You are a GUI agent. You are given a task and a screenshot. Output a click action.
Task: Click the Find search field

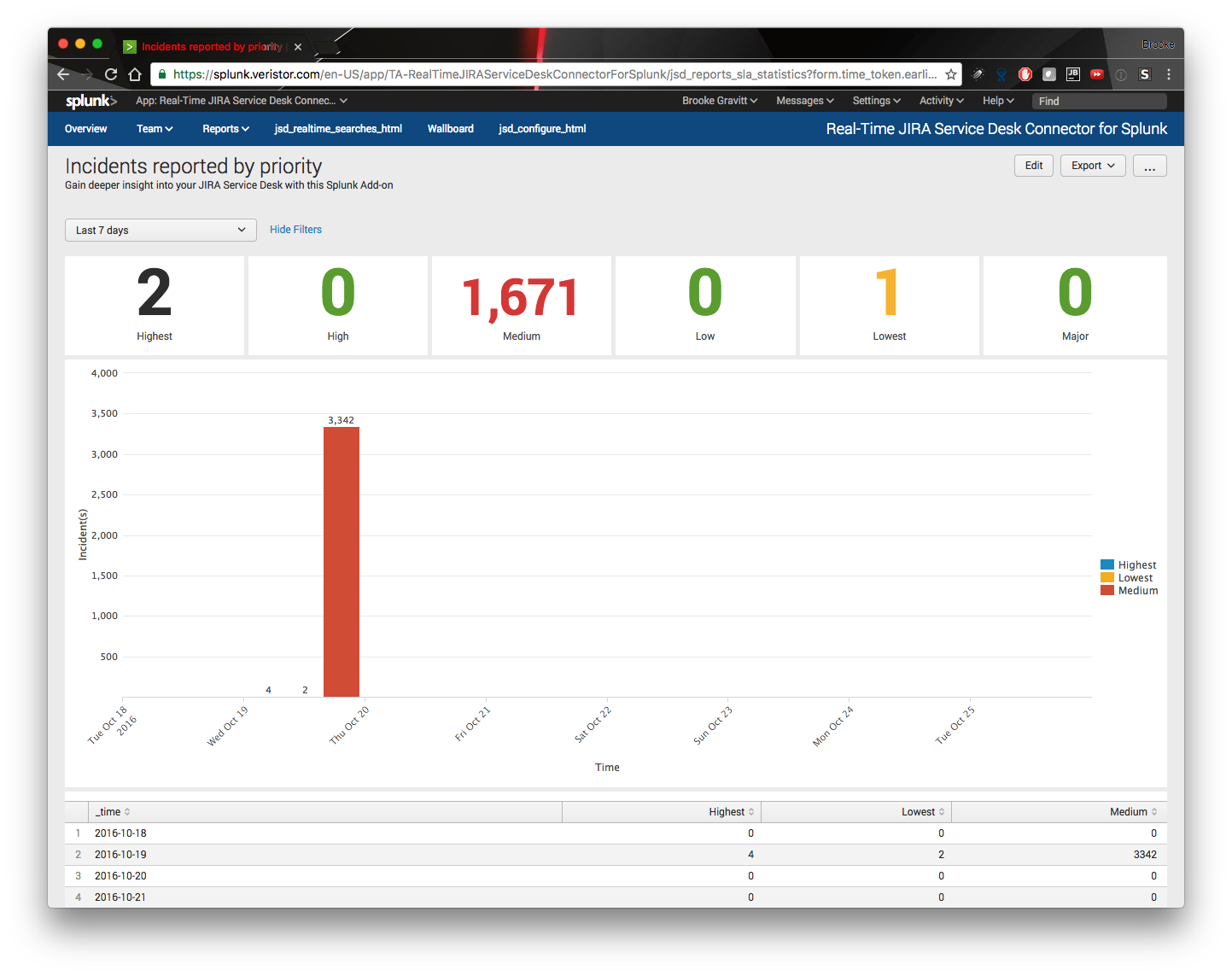(x=1100, y=101)
